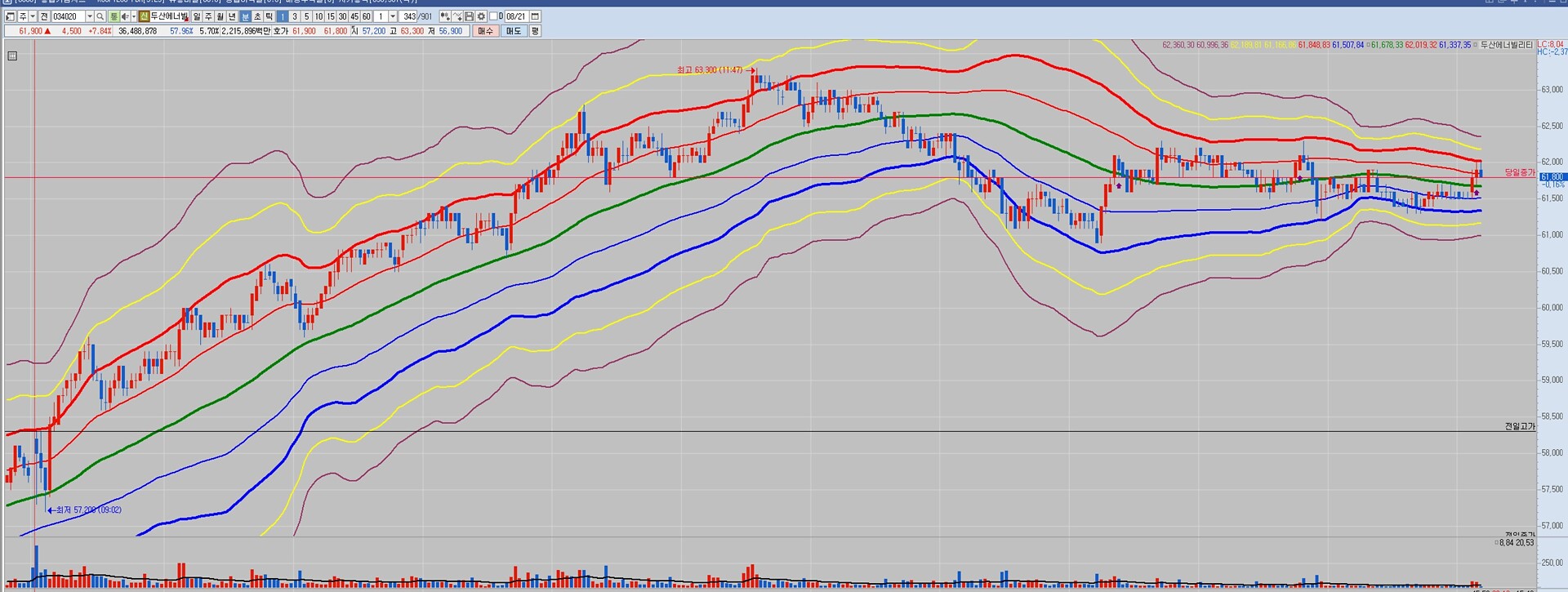The image size is (1568, 592).
Task: Click the save chart floppy disk icon
Action: 469,16
